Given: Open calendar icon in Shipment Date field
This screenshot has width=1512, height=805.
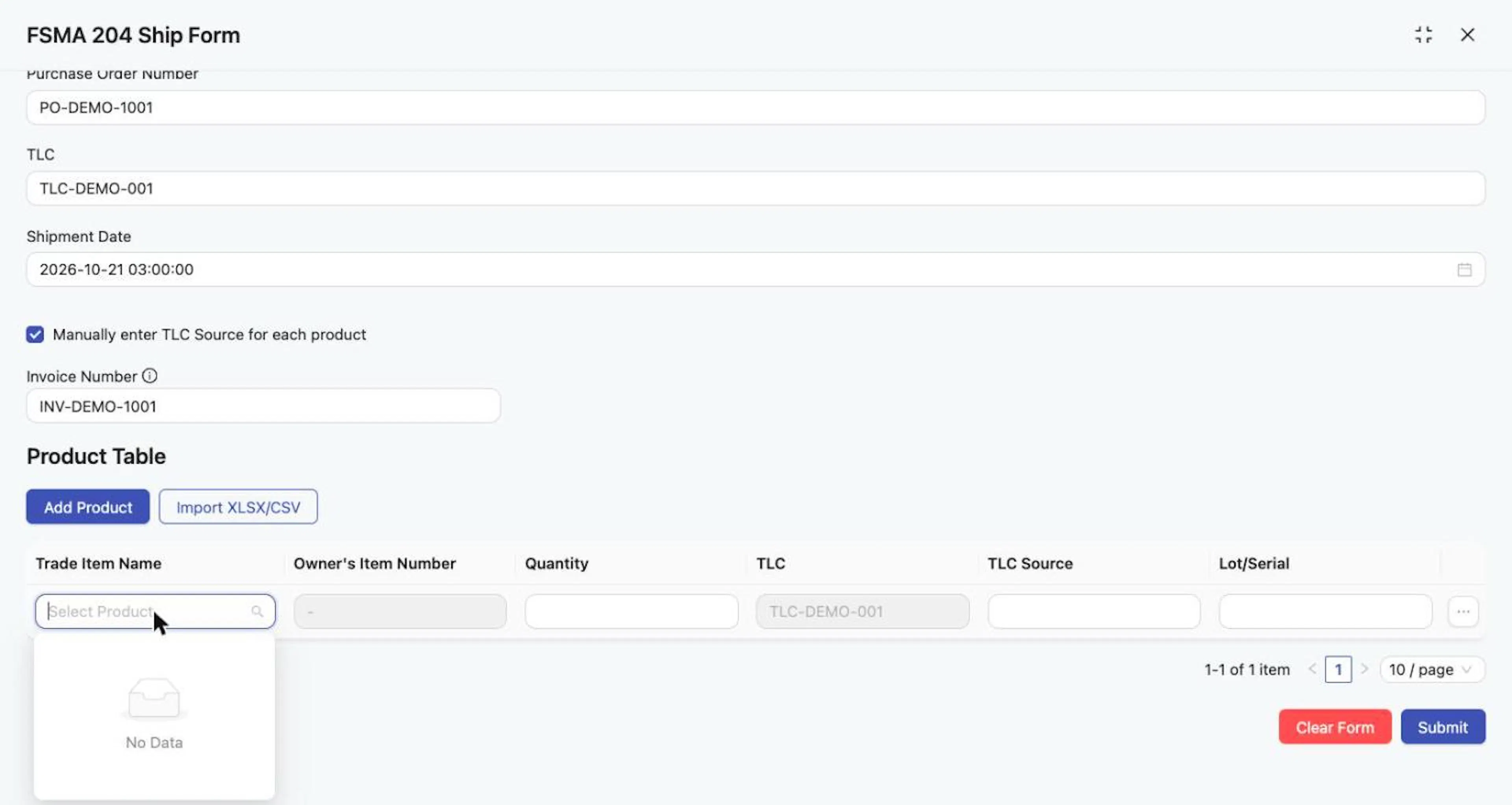Looking at the screenshot, I should pos(1464,269).
